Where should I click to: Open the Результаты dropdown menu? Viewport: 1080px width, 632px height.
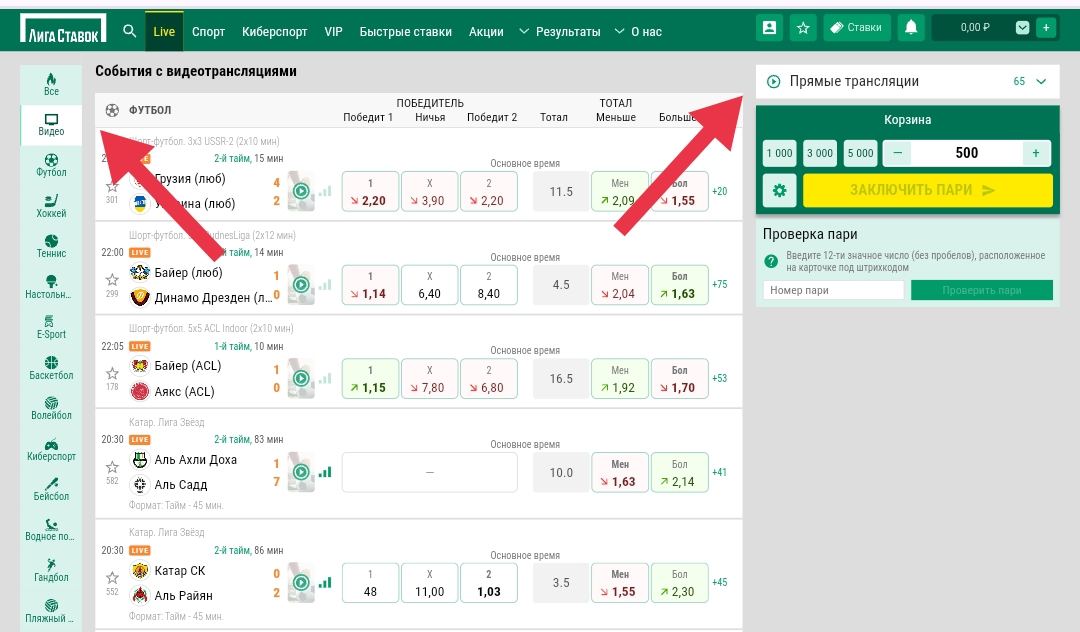point(559,32)
